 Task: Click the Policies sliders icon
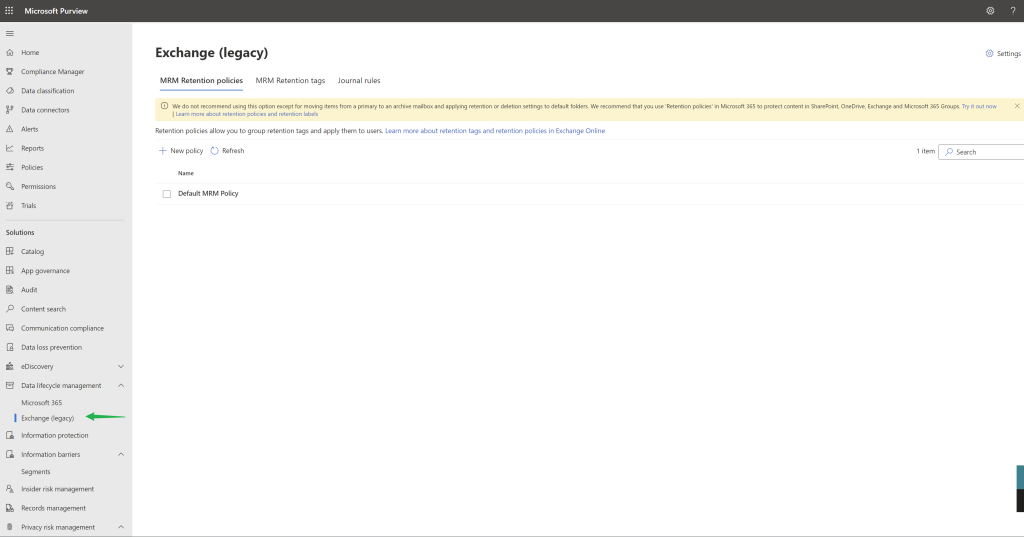10,167
